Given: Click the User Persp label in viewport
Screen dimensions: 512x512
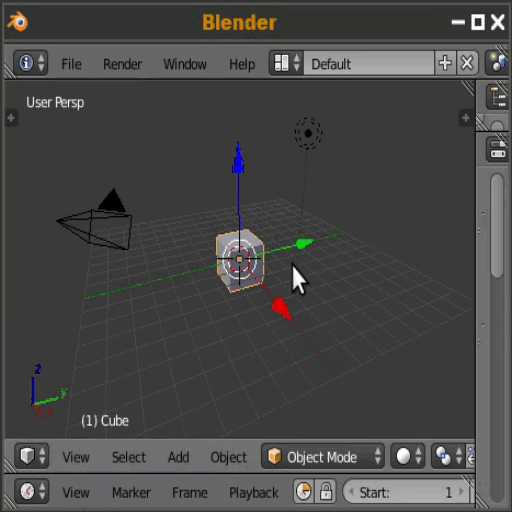Looking at the screenshot, I should 55,103.
